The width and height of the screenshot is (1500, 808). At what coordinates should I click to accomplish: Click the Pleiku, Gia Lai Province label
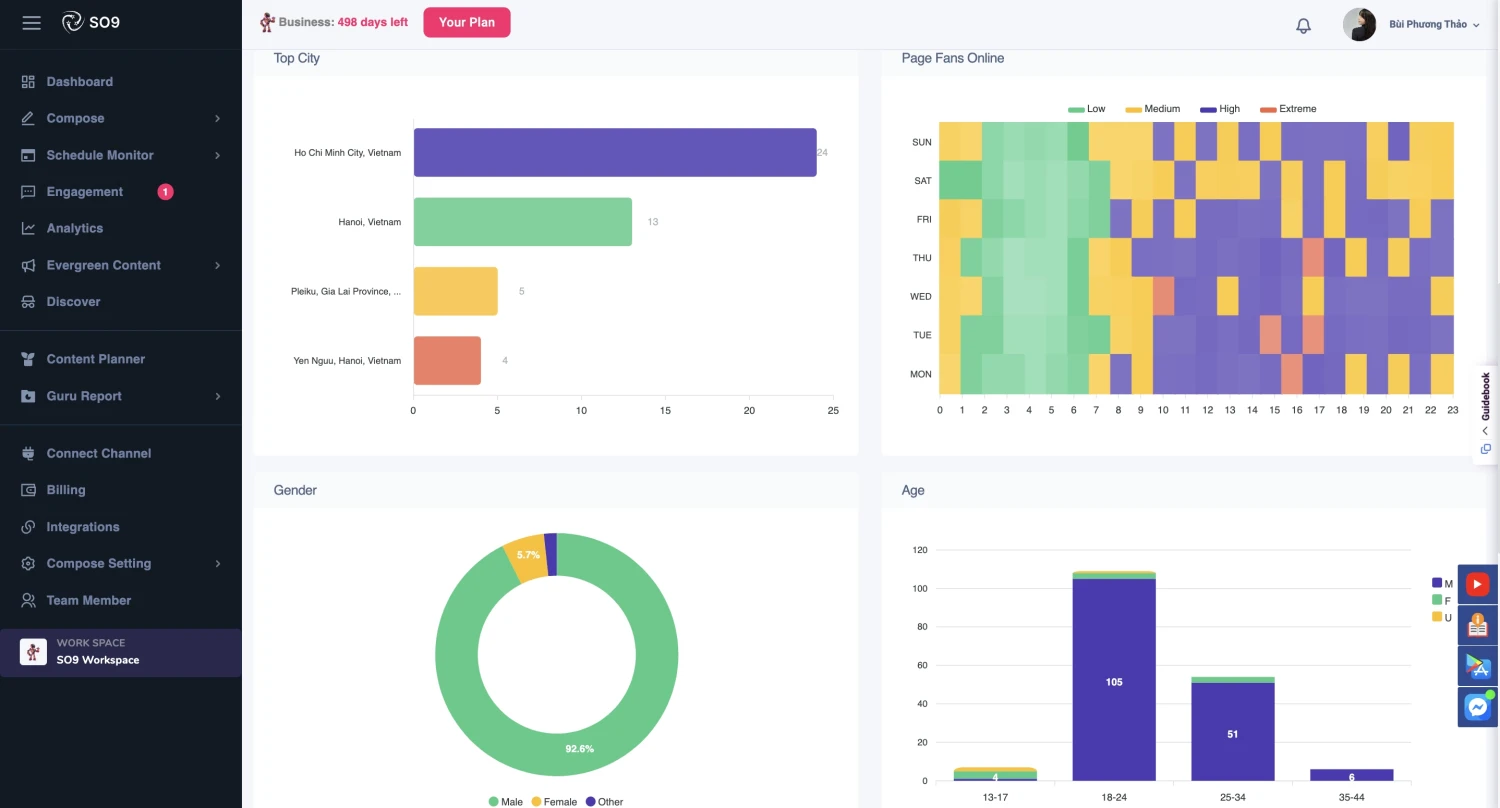pos(346,291)
